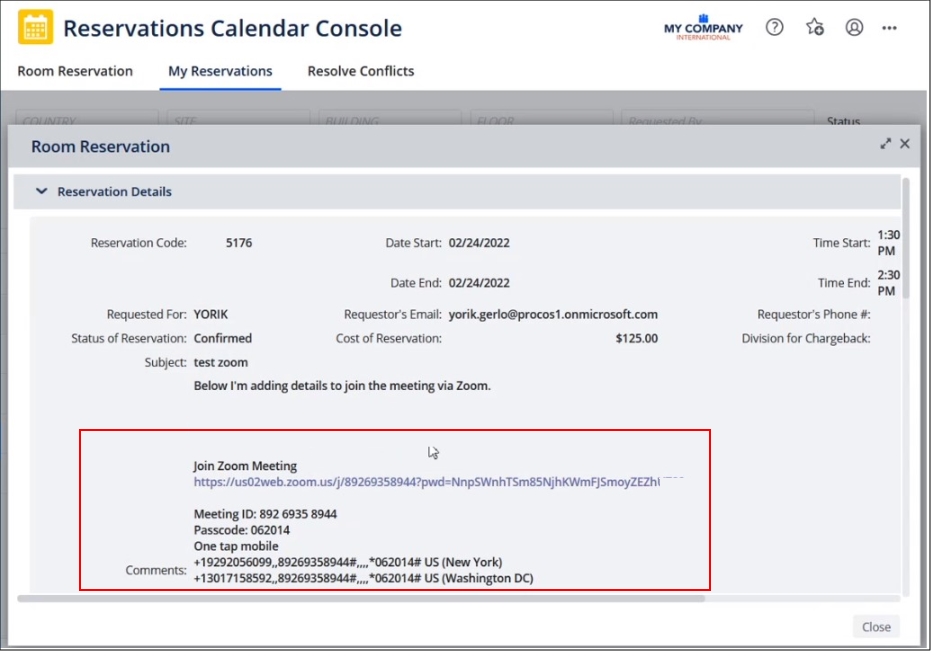
Task: Select the My Reservations tab
Action: (x=220, y=71)
